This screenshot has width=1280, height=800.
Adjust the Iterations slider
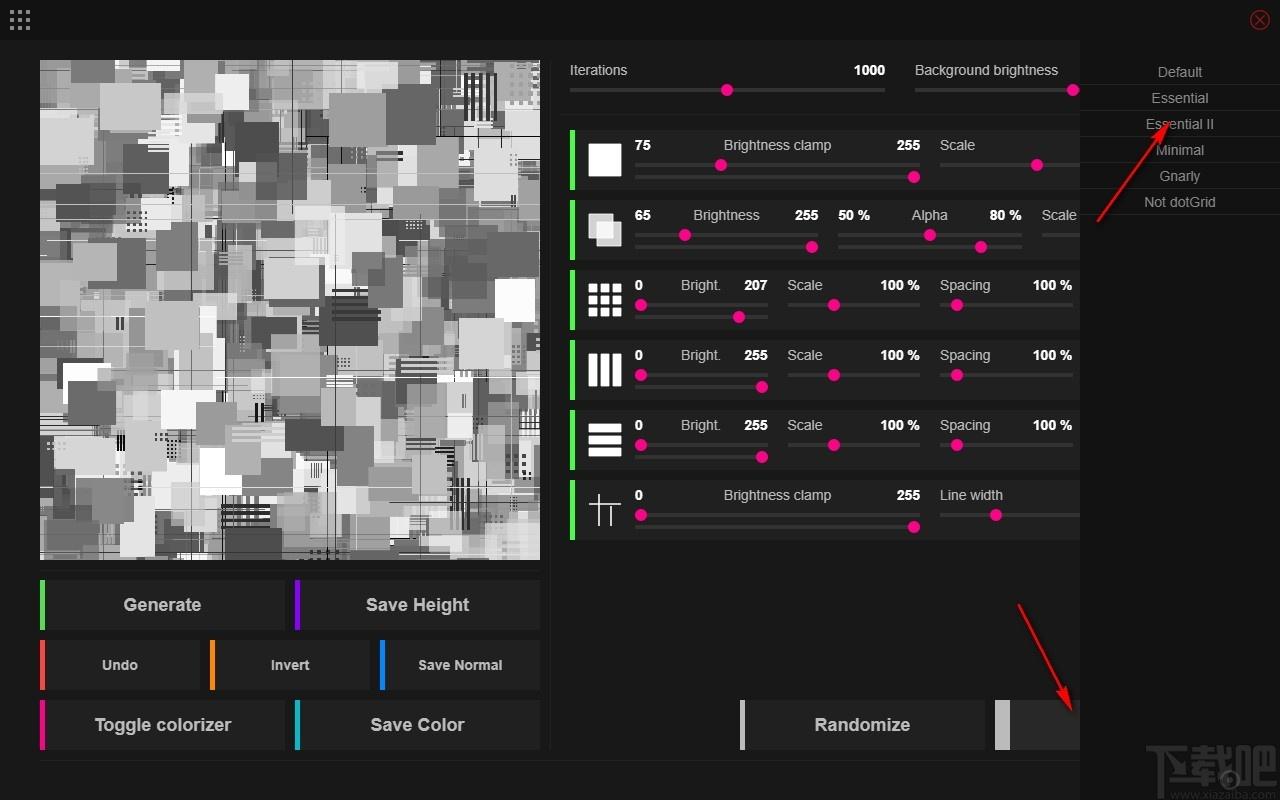[x=727, y=90]
